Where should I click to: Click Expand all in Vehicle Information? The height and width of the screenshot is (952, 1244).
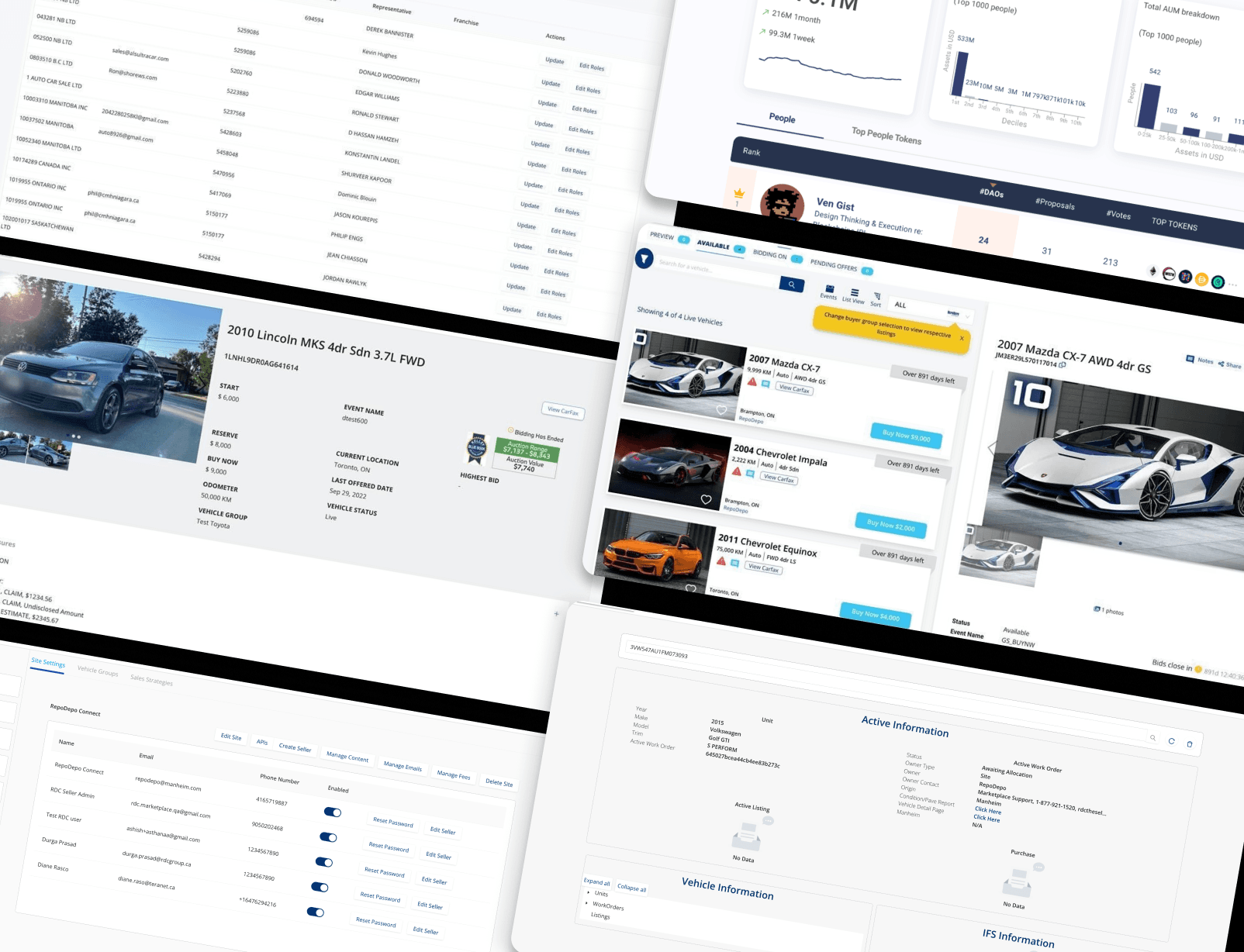pos(597,882)
